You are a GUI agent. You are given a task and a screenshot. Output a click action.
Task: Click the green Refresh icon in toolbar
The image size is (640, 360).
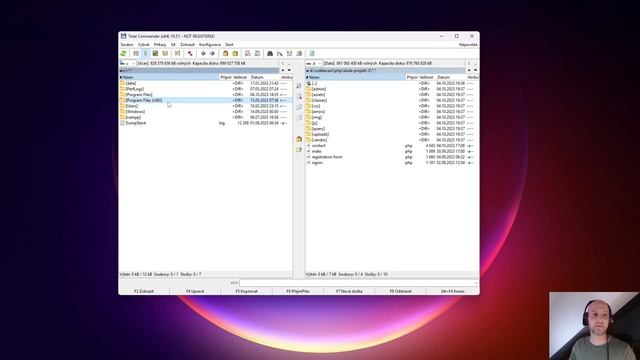pos(123,53)
